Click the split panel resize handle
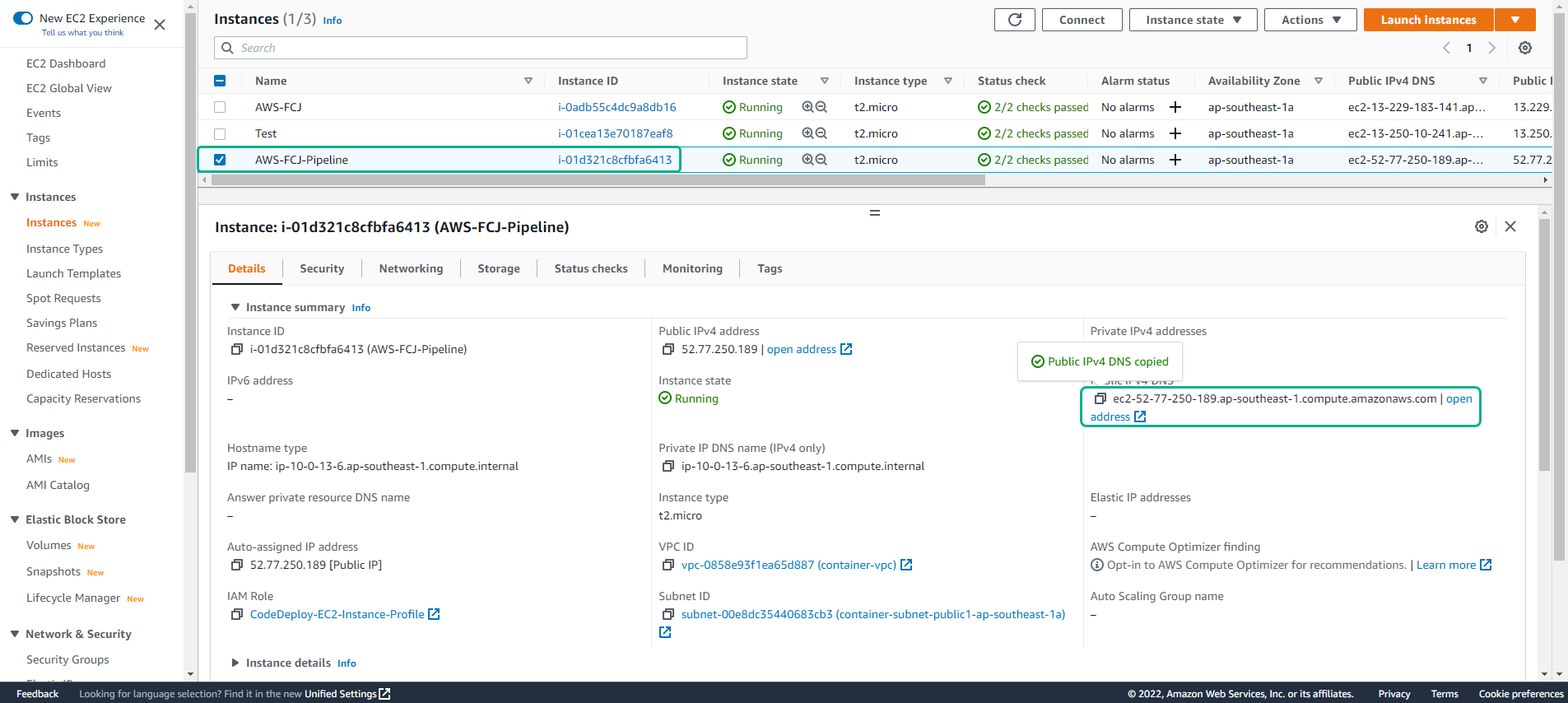Image resolution: width=1568 pixels, height=703 pixels. coord(875,212)
